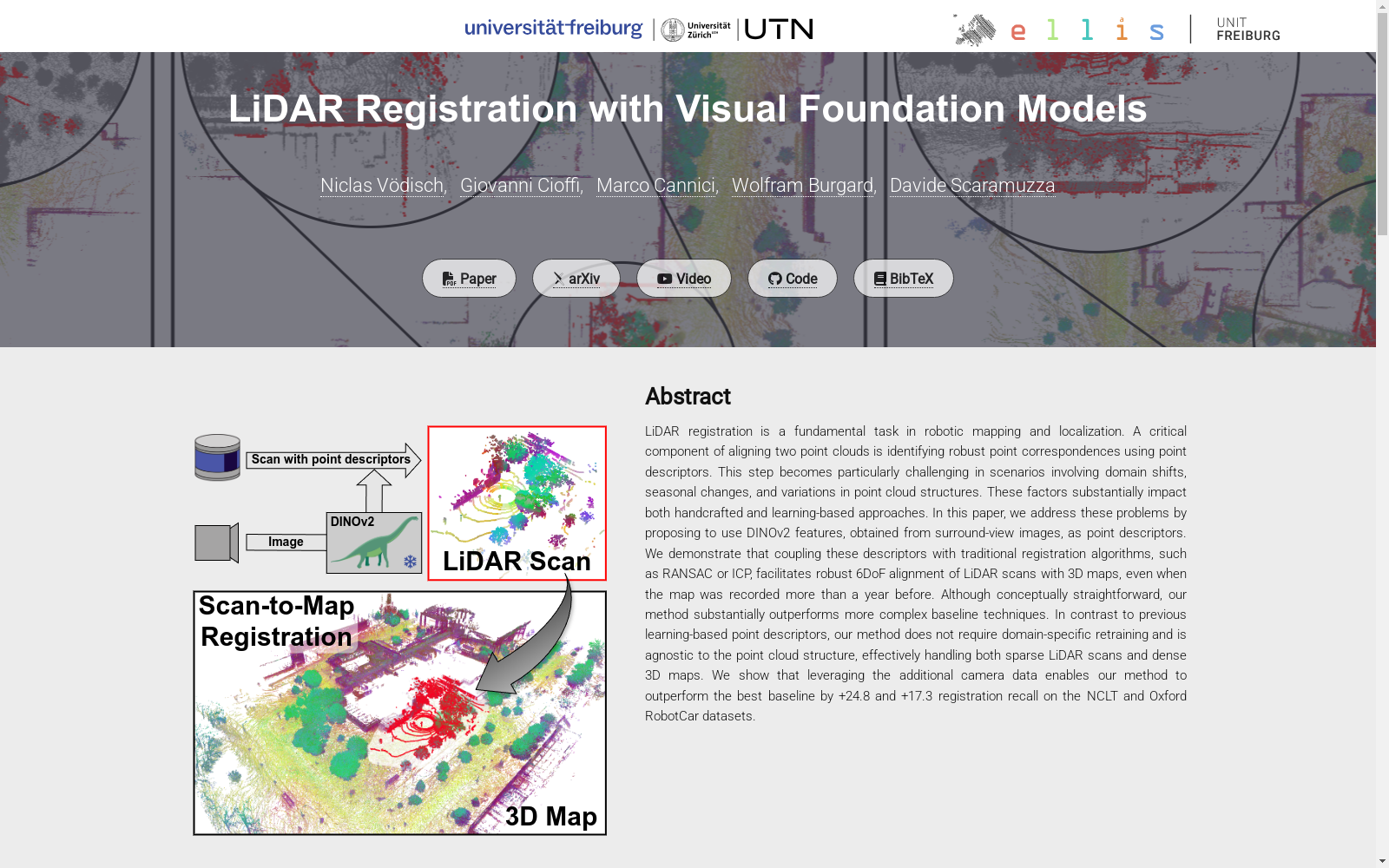Click the arXiv X icon
The height and width of the screenshot is (868, 1389).
[558, 279]
